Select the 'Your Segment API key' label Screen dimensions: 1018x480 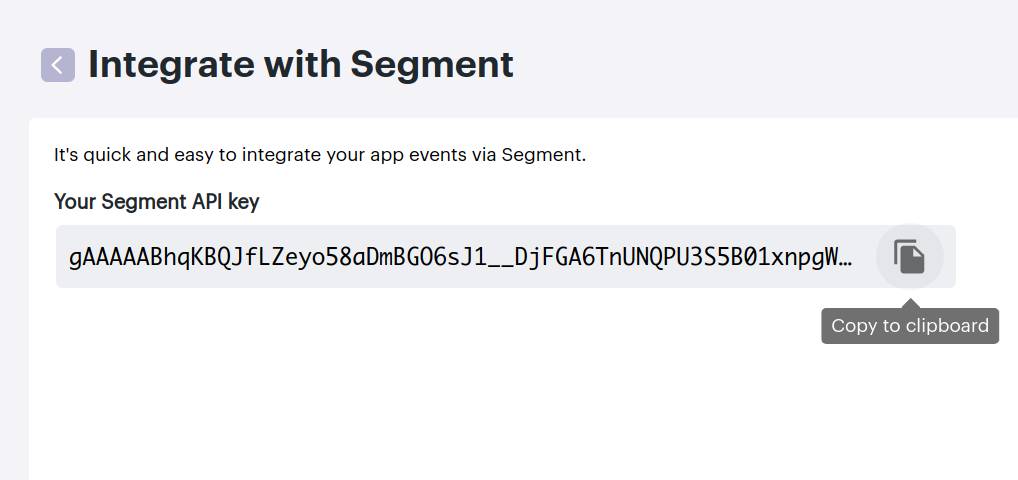tap(156, 202)
